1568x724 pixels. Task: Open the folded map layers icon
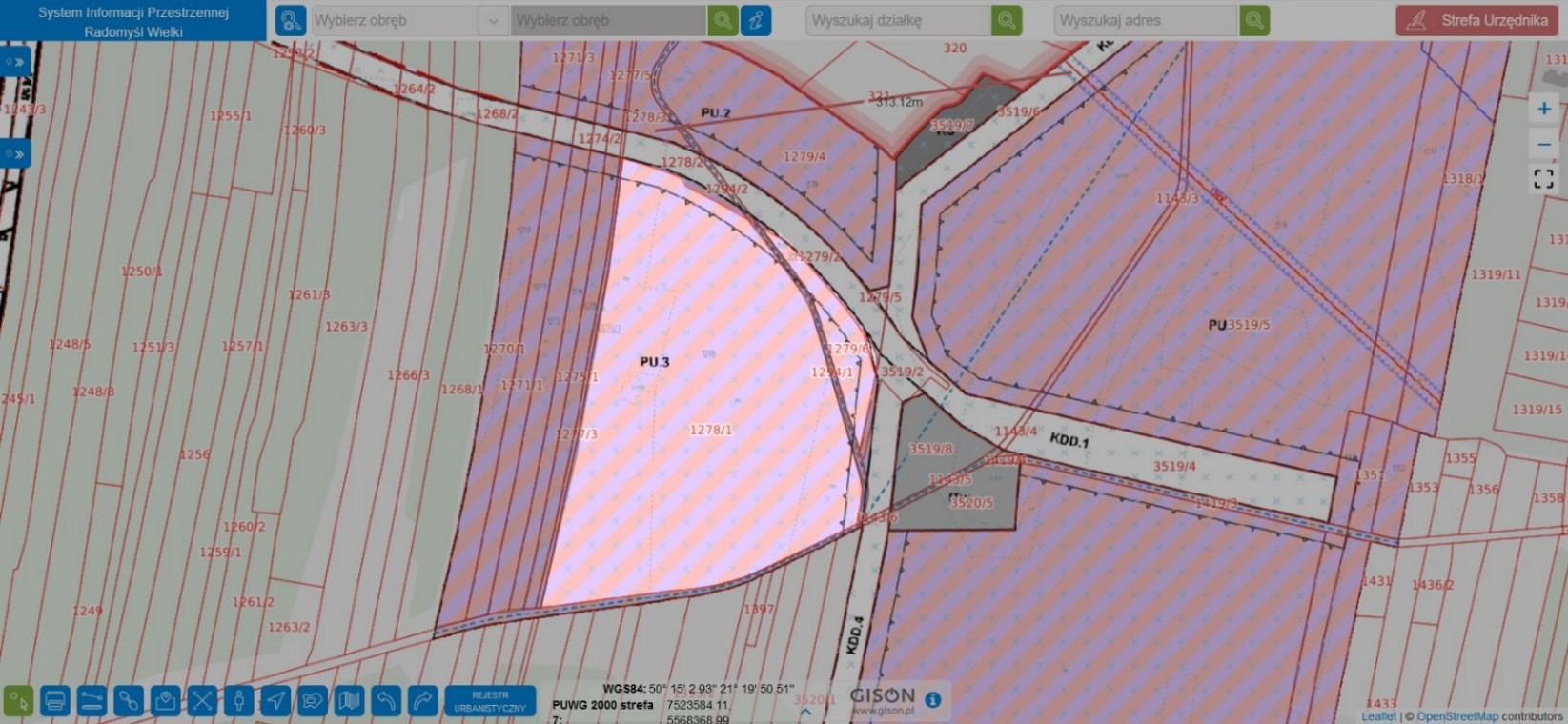coord(350,701)
